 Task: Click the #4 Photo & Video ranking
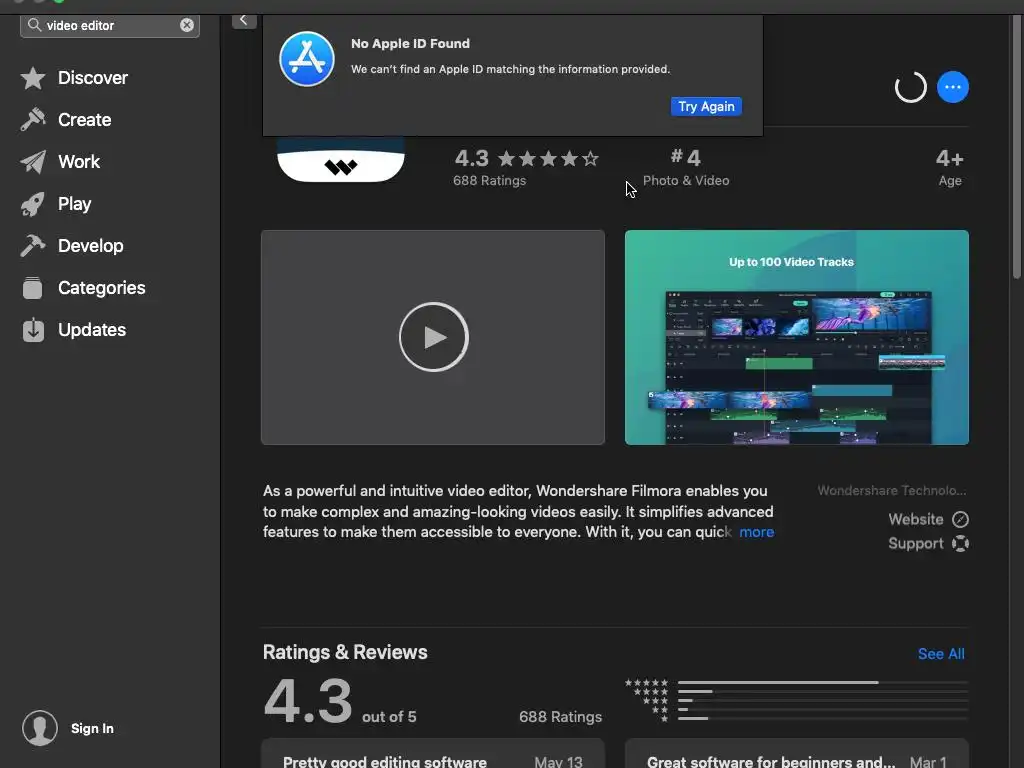coord(686,167)
